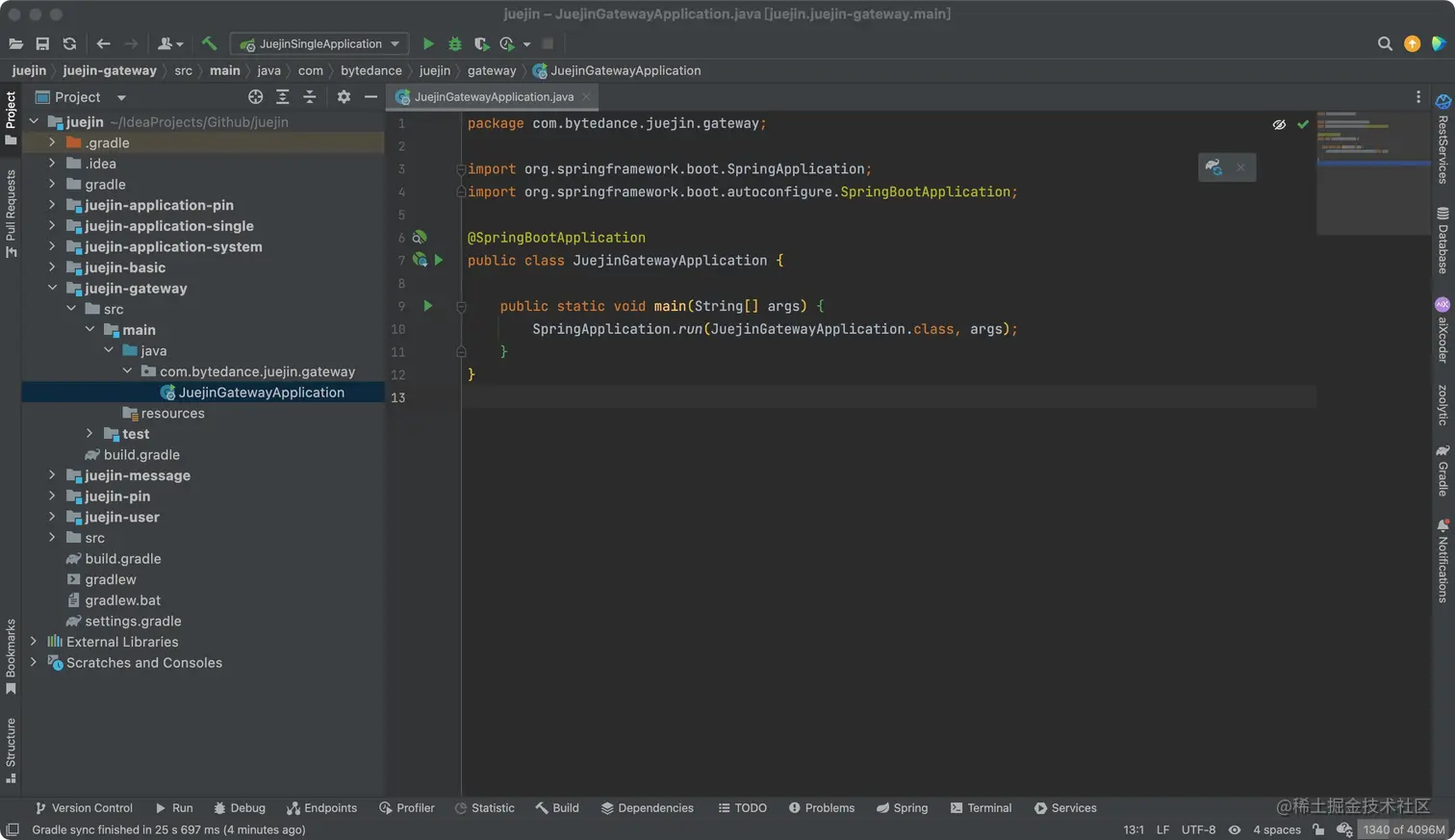Toggle the Pull Requests tool window
The image size is (1455, 840).
pyautogui.click(x=11, y=214)
